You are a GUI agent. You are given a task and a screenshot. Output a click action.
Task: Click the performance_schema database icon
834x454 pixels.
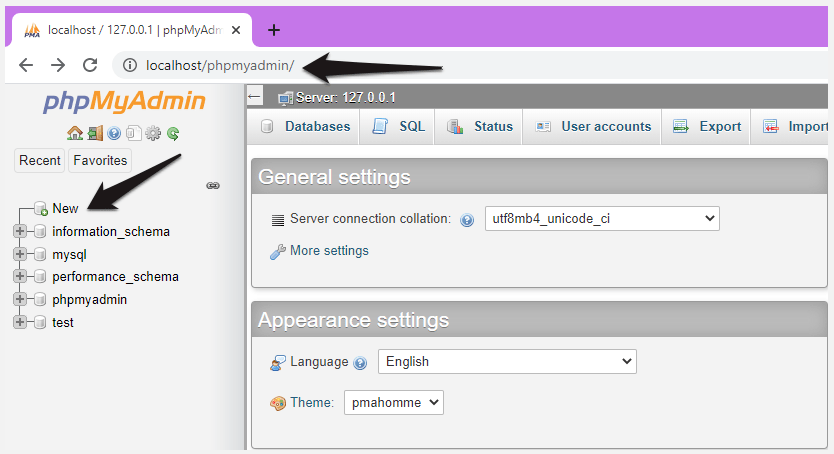(40, 276)
